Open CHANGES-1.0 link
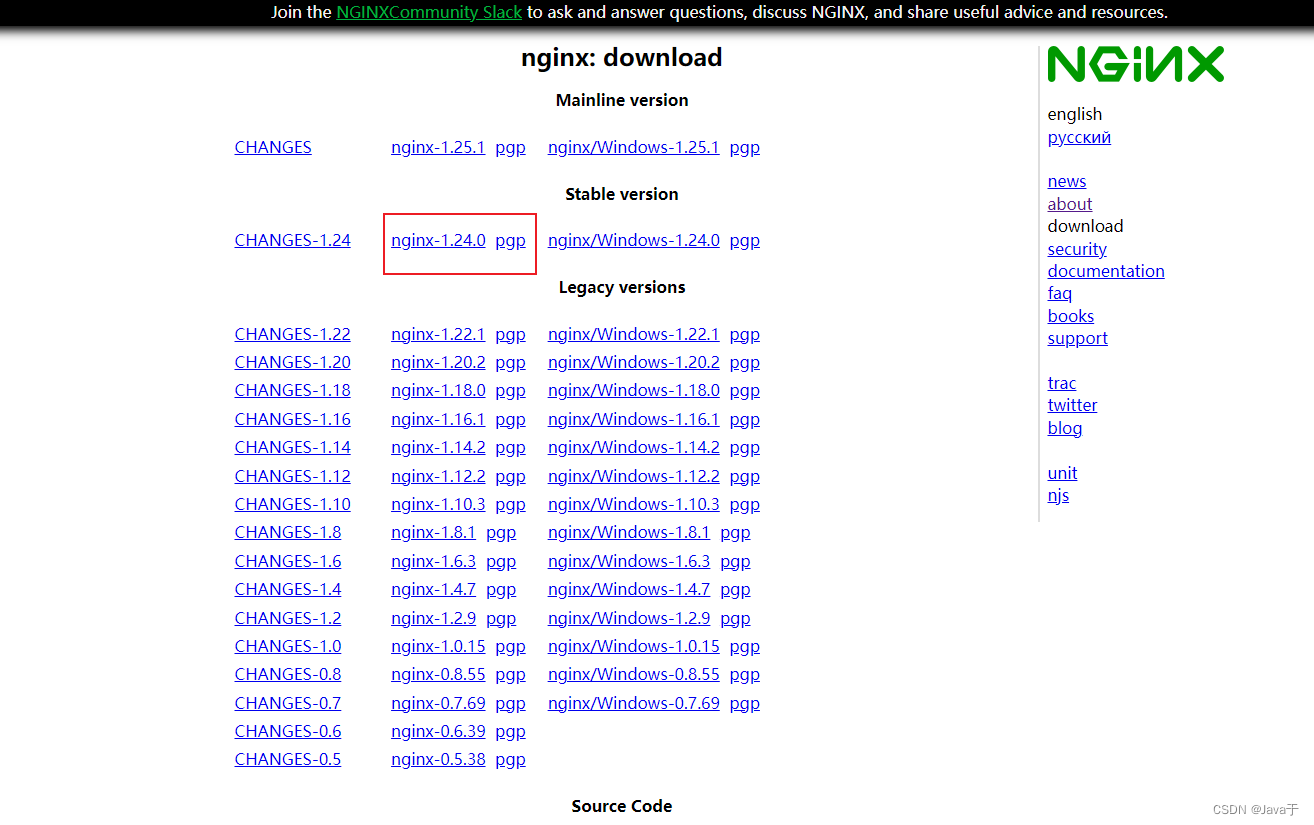The image size is (1314, 825). coord(288,646)
